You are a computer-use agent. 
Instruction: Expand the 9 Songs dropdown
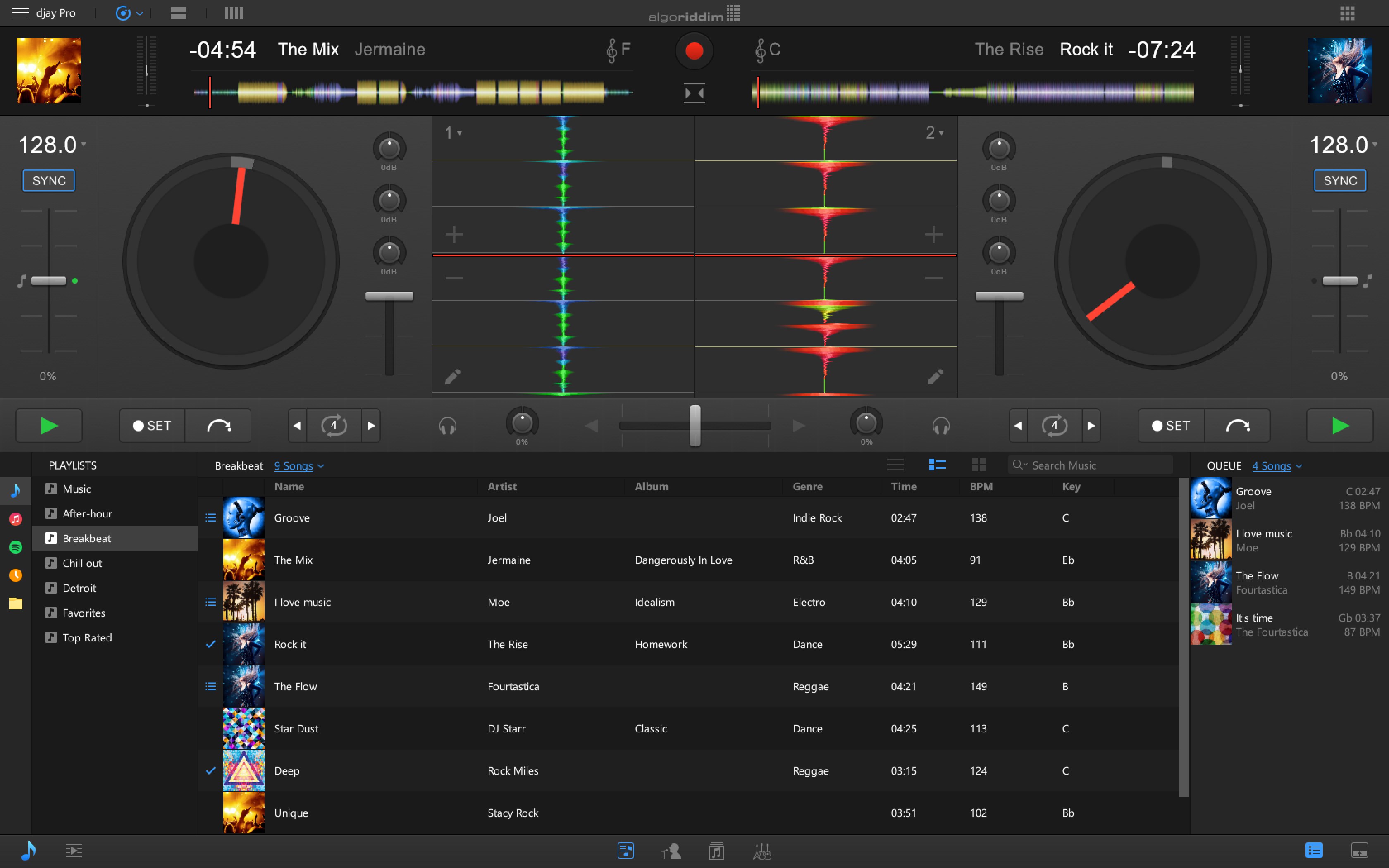[299, 465]
